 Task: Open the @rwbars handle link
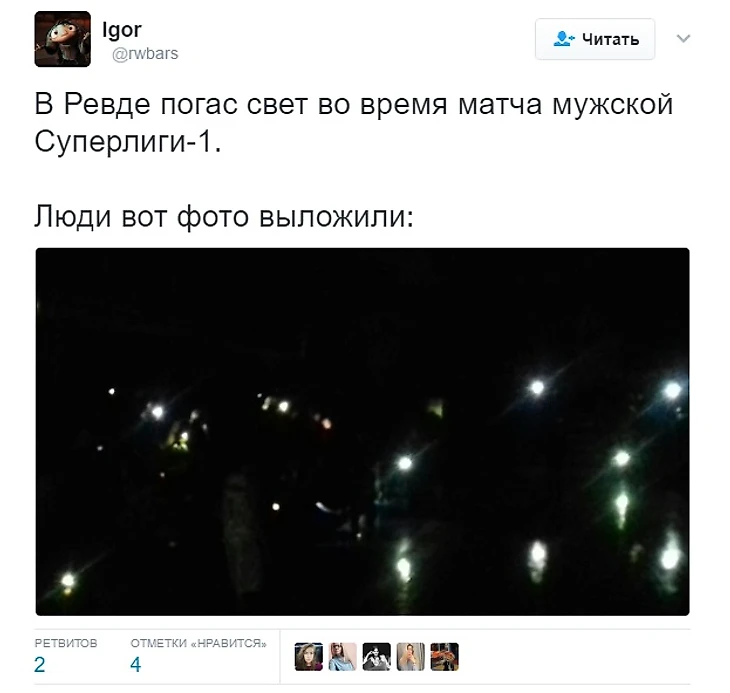(x=145, y=54)
